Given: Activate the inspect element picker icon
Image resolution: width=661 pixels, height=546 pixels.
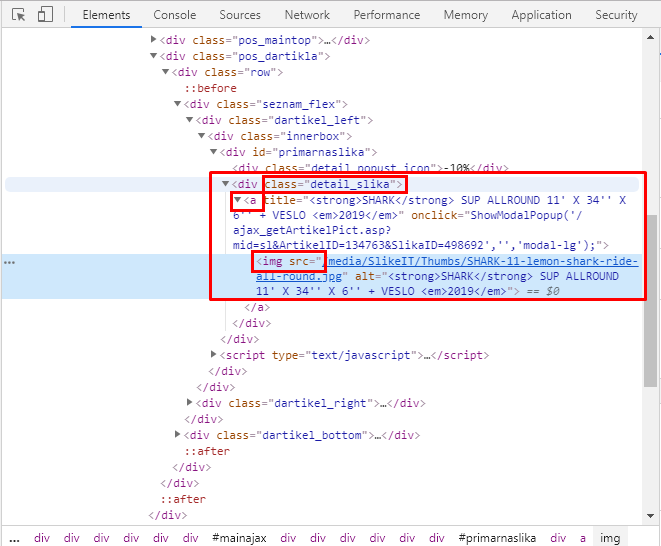Looking at the screenshot, I should pyautogui.click(x=18, y=15).
